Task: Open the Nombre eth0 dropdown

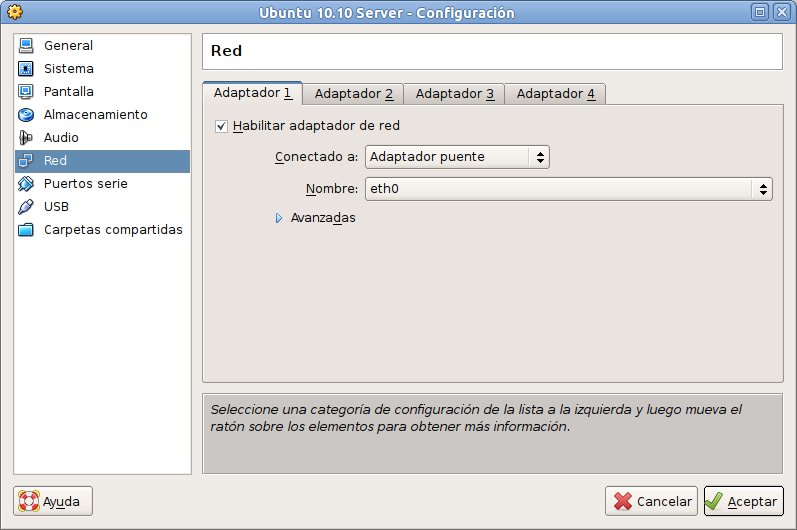Action: (x=569, y=189)
